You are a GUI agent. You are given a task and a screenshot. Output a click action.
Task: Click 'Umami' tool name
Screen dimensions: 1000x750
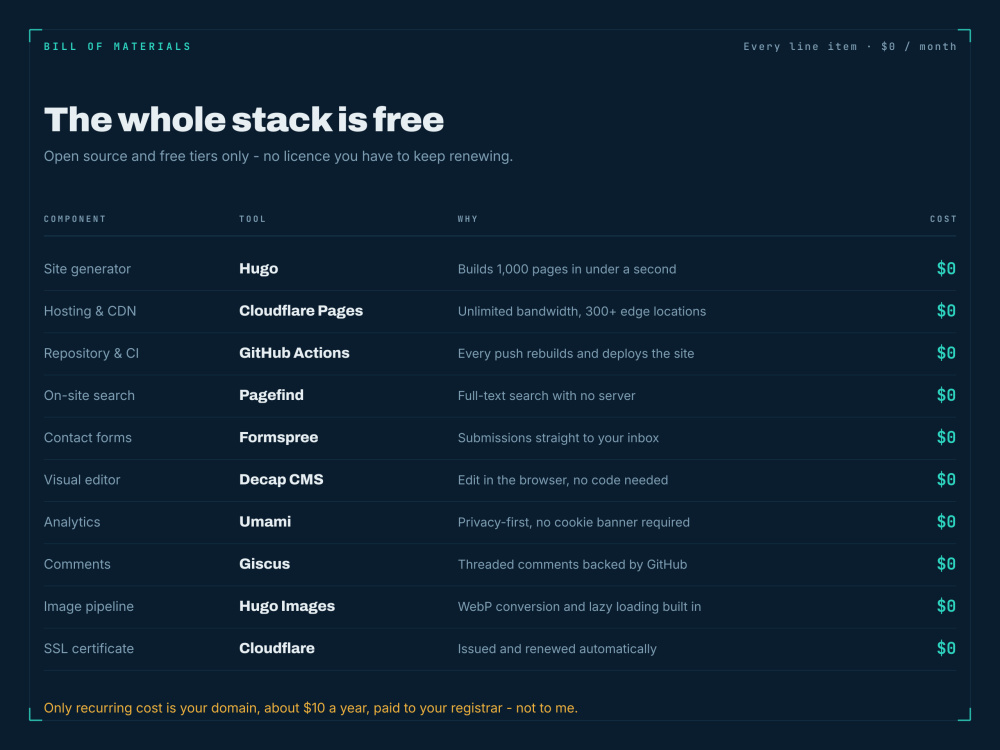[265, 521]
